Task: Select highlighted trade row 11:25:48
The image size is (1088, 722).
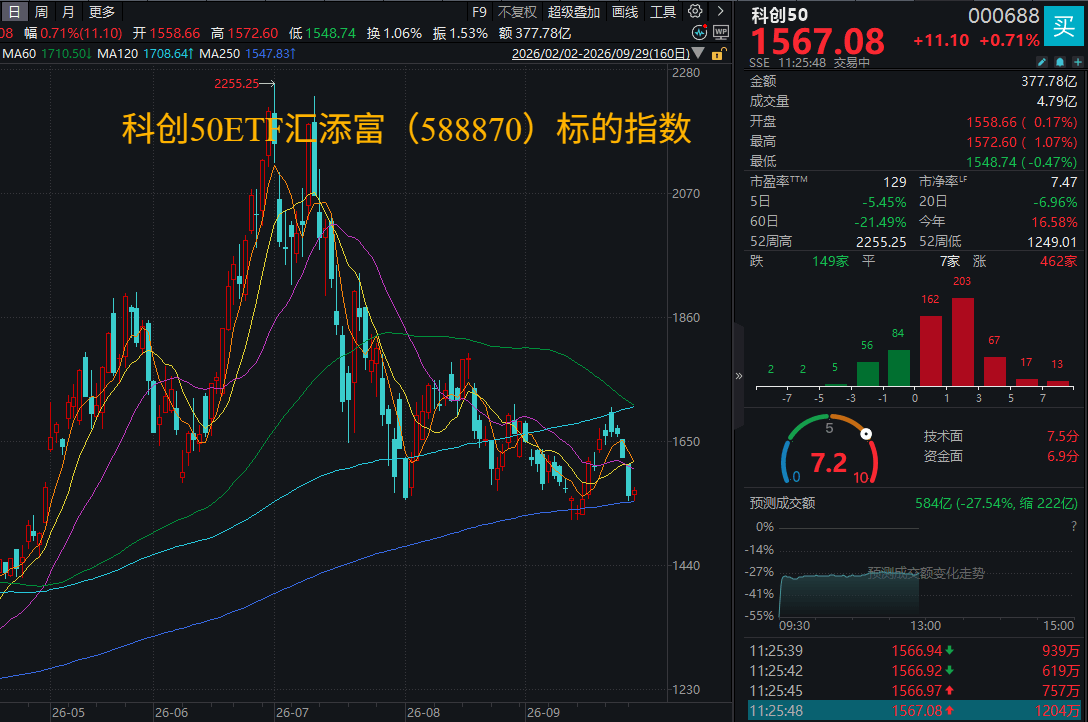Action: 915,711
